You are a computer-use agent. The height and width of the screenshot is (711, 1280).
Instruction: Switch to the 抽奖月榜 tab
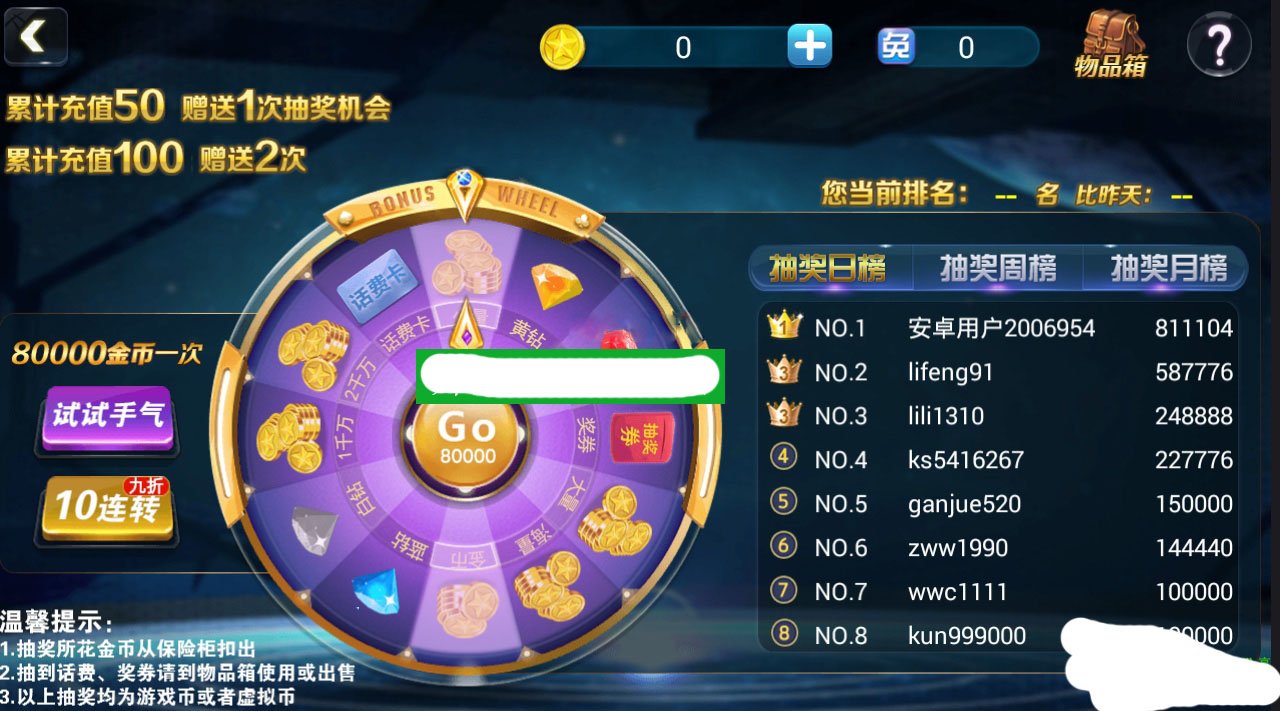[1167, 268]
